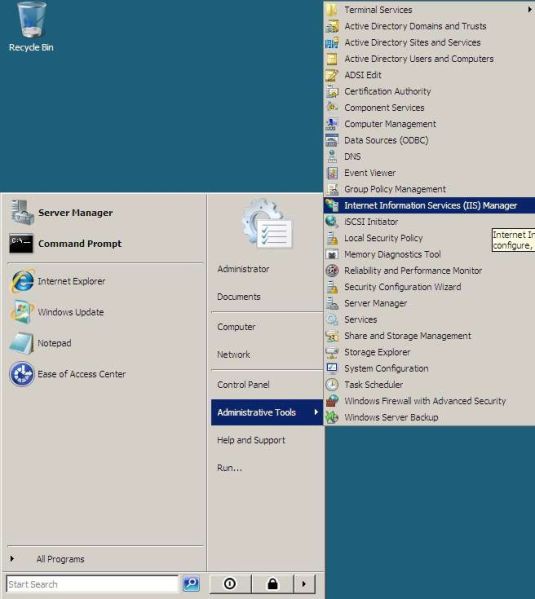Open the Administrator user folder

pyautogui.click(x=243, y=269)
